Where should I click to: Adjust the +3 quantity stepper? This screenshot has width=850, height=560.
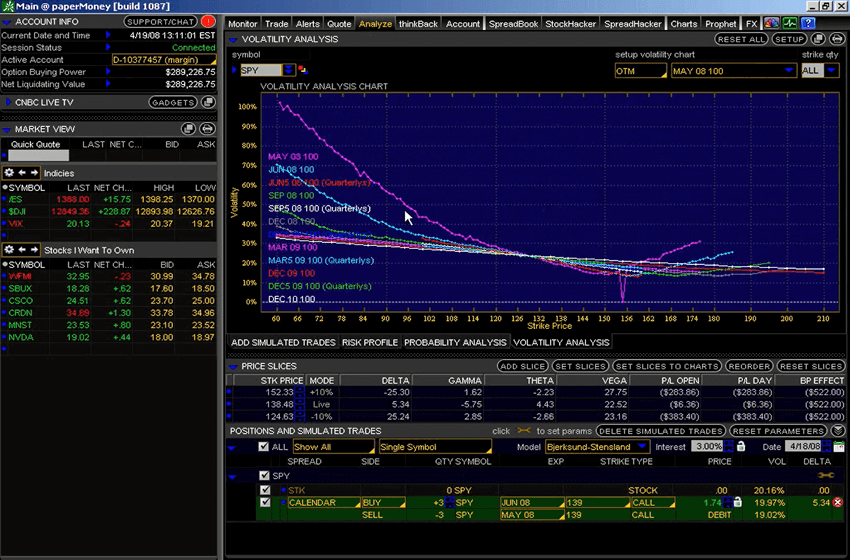tap(449, 503)
